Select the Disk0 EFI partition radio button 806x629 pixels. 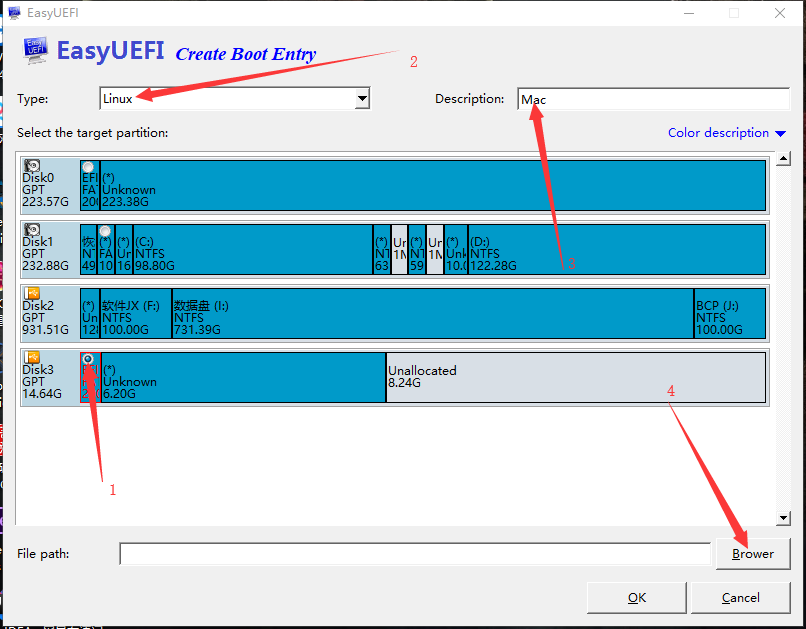[88, 167]
